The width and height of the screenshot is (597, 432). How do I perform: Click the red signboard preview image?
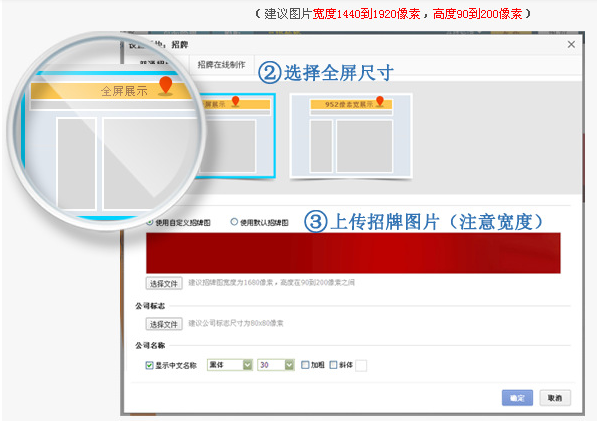(353, 253)
